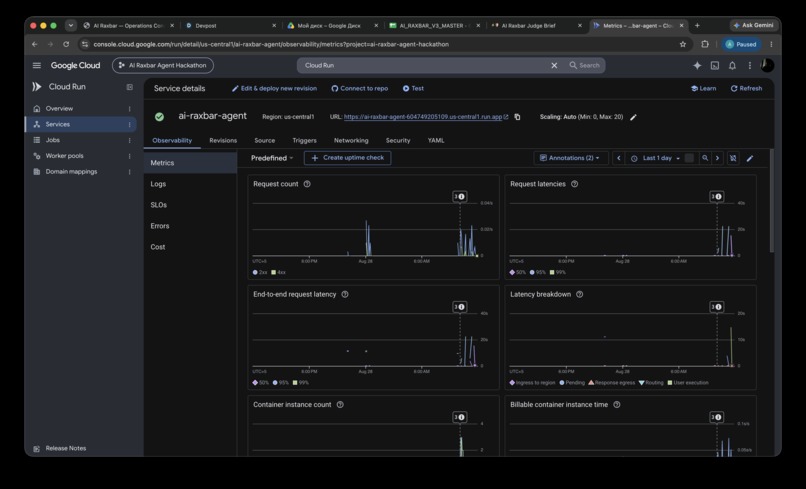The height and width of the screenshot is (489, 806).
Task: Open the Predefined dashboard dropdown
Action: point(272,158)
